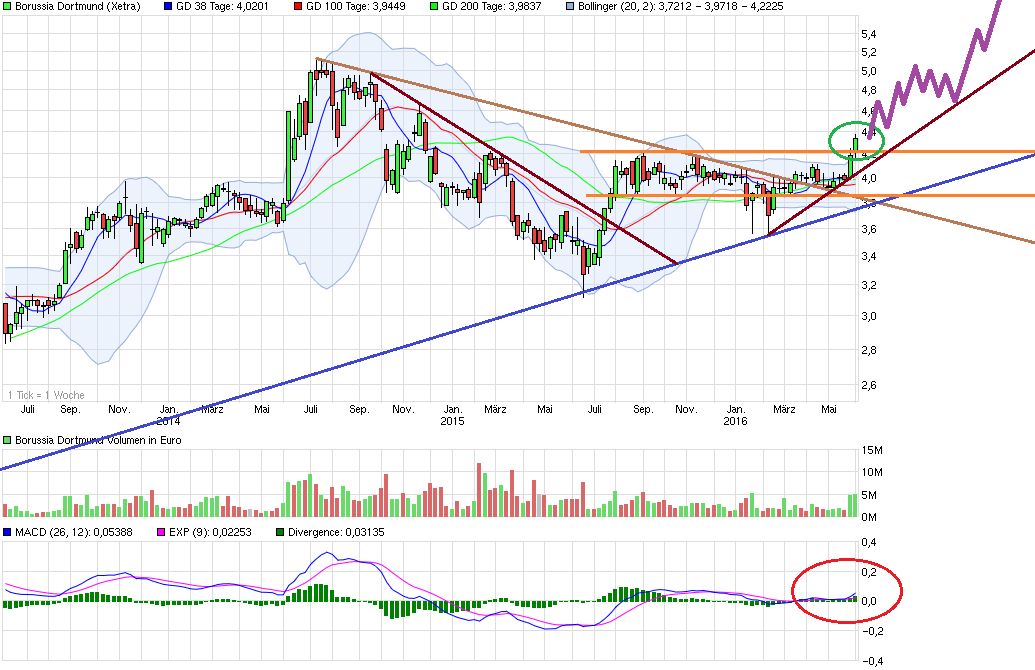This screenshot has height=670, width=1035.
Task: Click the '1 Tick = 1 Woche' note
Action: [x=46, y=395]
